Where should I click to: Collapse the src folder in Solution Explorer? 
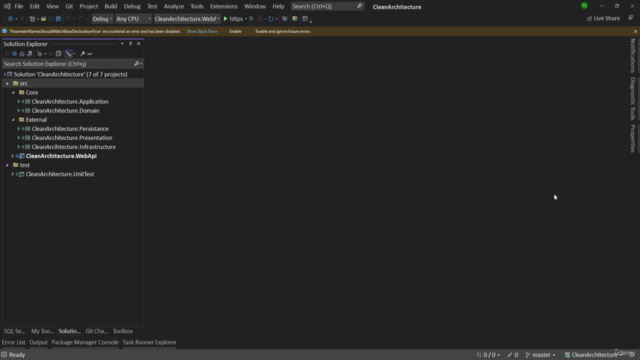[7, 83]
